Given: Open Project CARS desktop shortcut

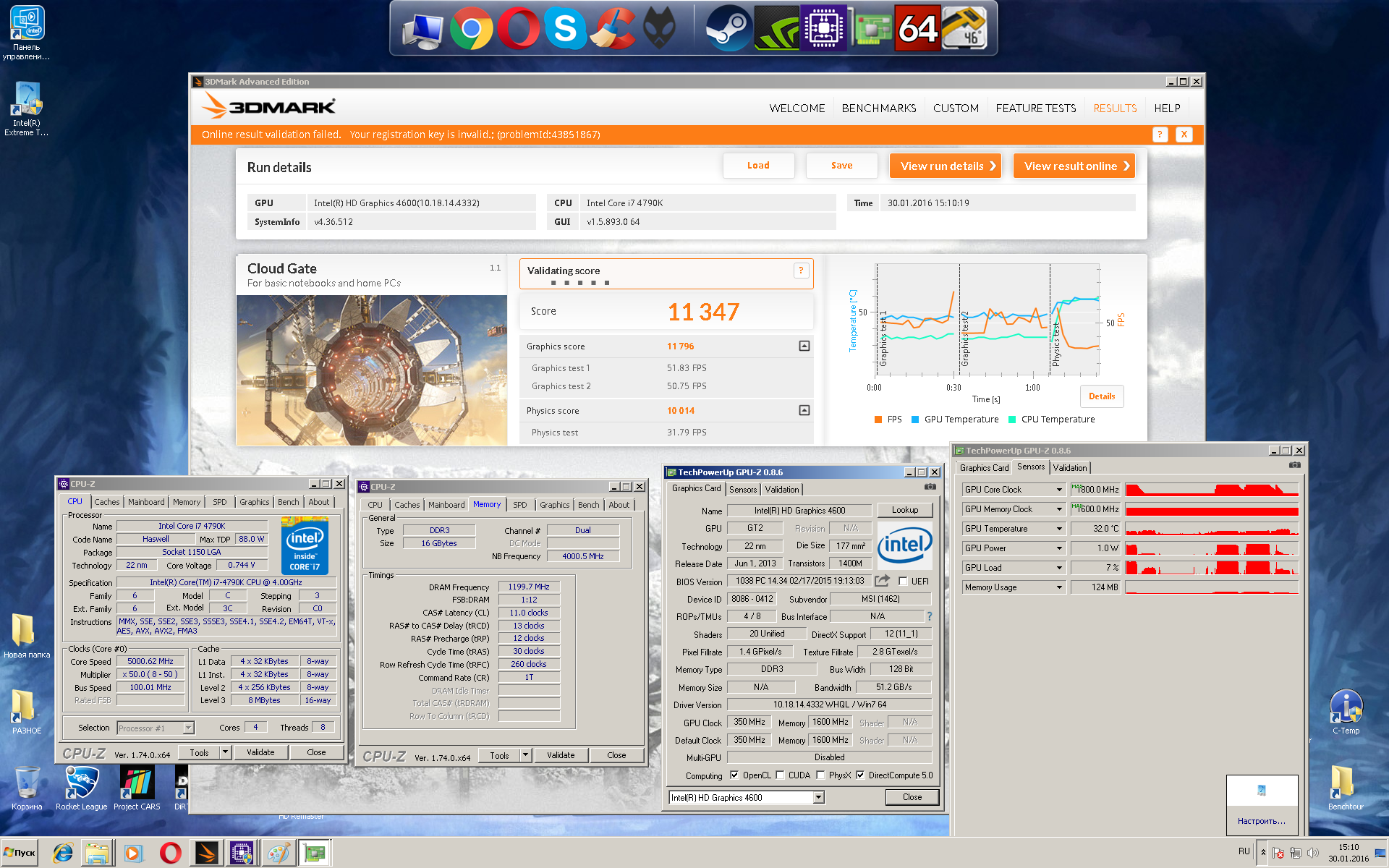Looking at the screenshot, I should [x=137, y=788].
